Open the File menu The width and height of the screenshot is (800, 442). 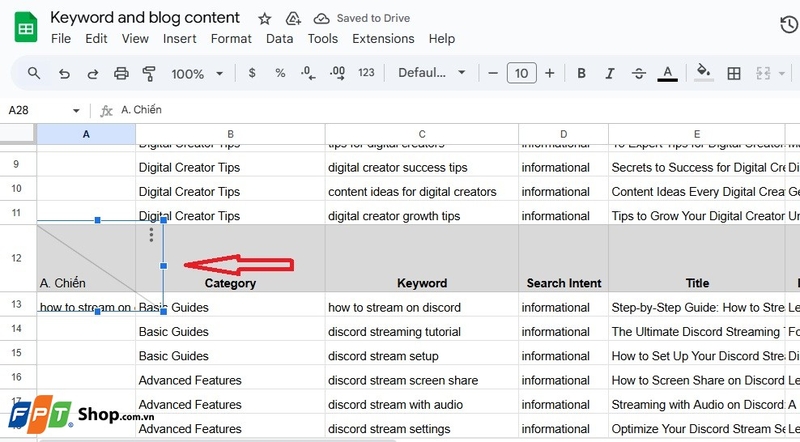[61, 39]
